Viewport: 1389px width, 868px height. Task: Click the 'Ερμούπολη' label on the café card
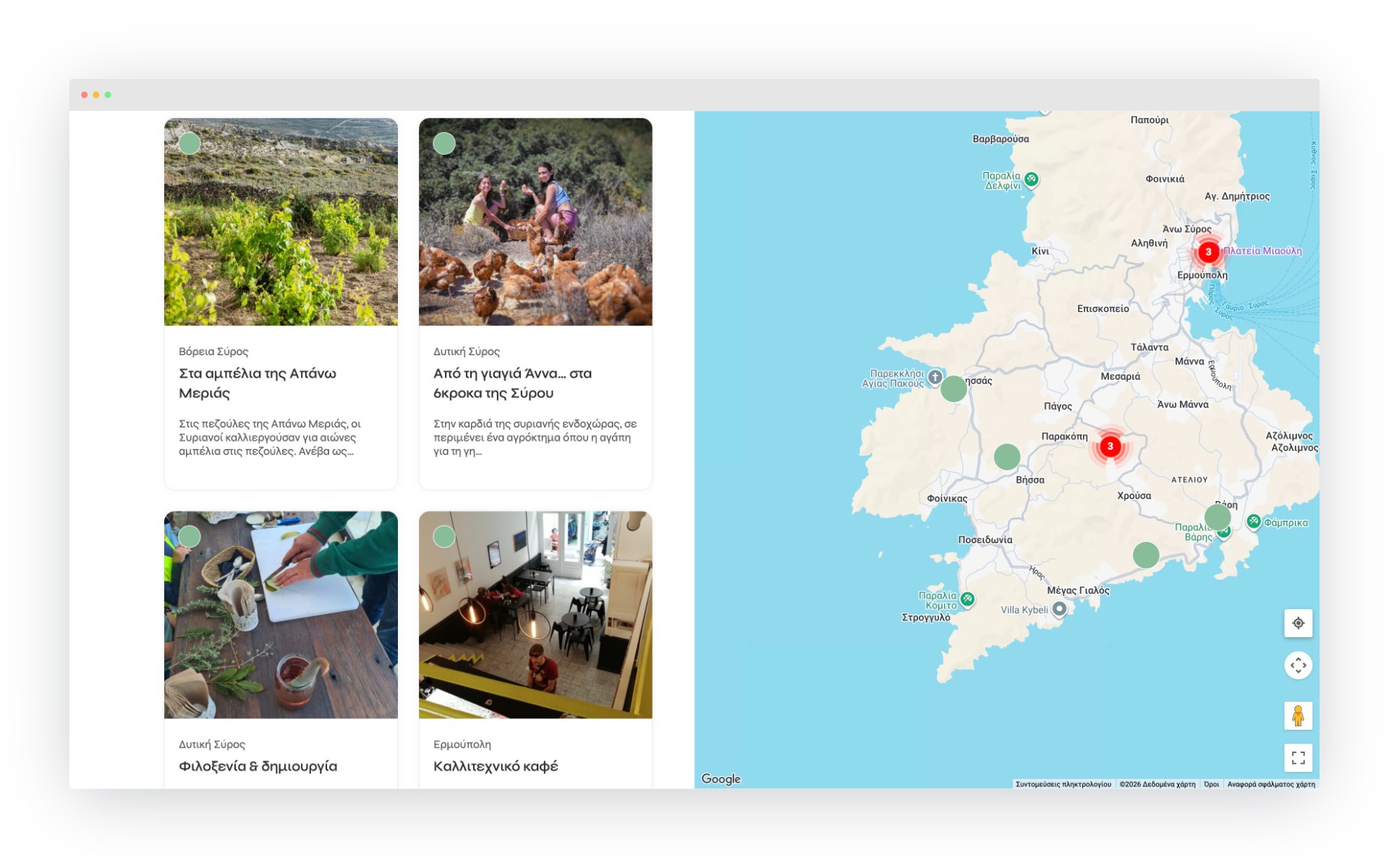[462, 744]
